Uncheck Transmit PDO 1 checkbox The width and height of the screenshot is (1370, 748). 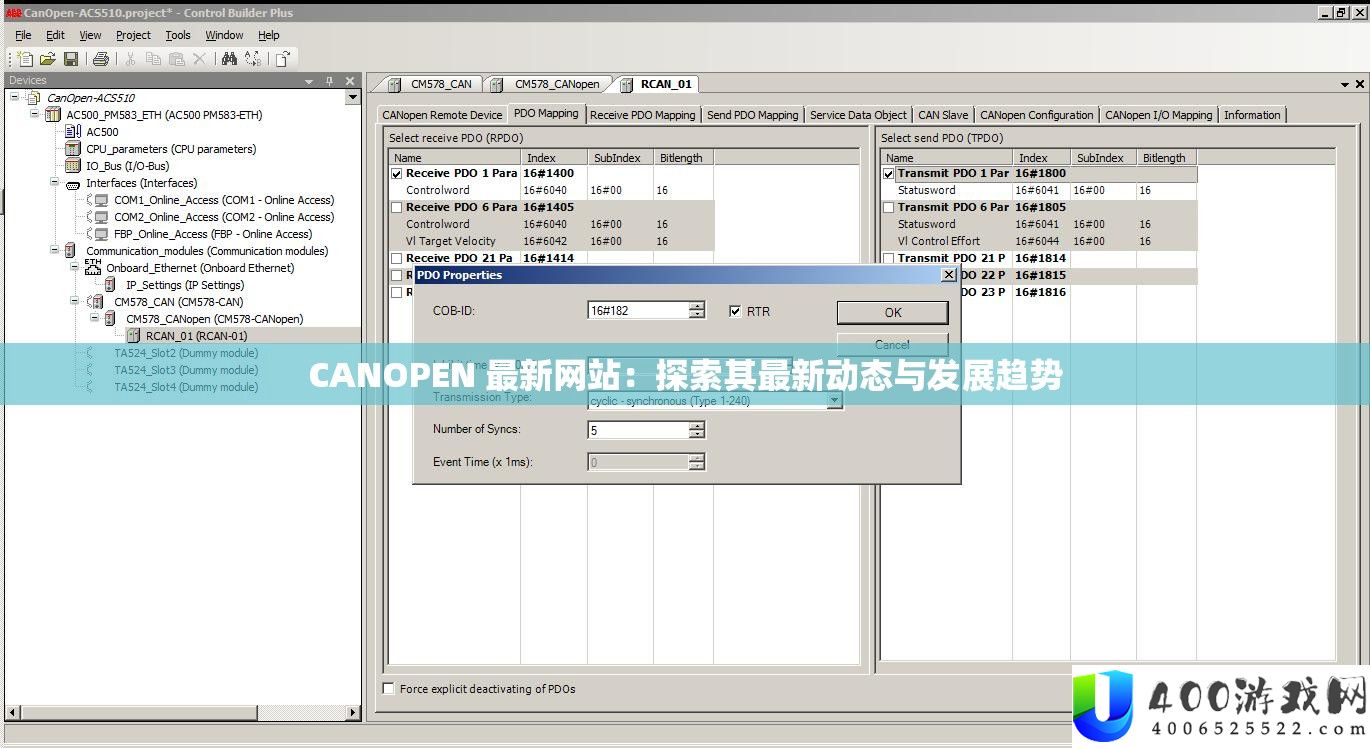tap(889, 174)
